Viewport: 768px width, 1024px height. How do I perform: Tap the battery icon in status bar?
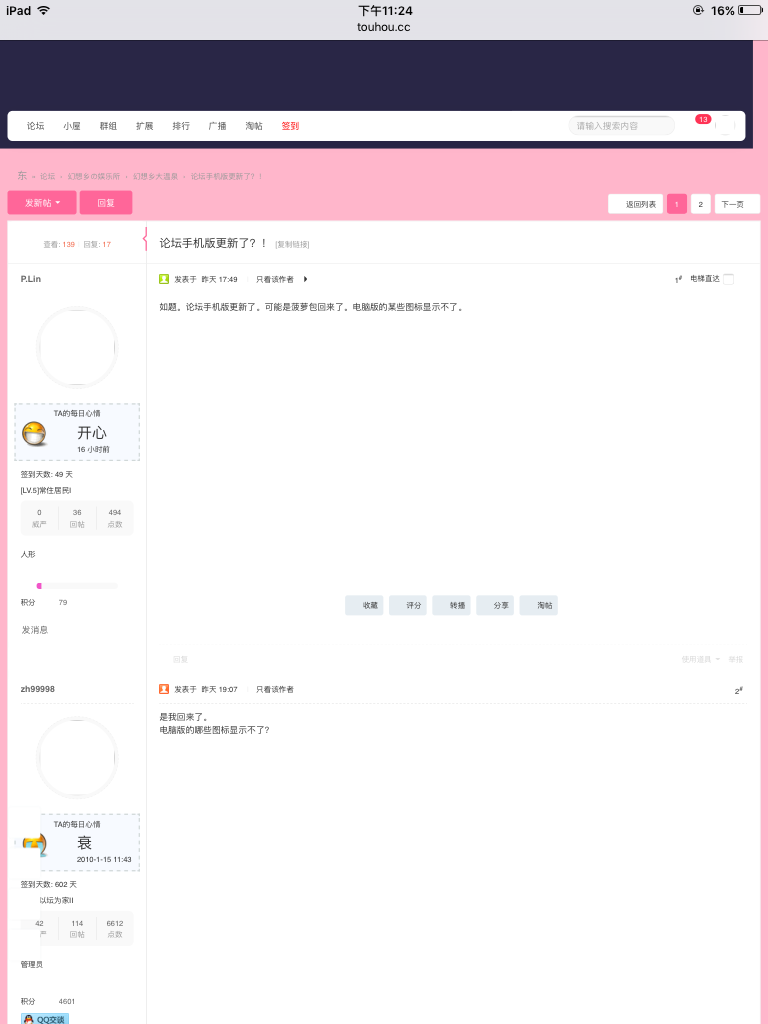(750, 10)
